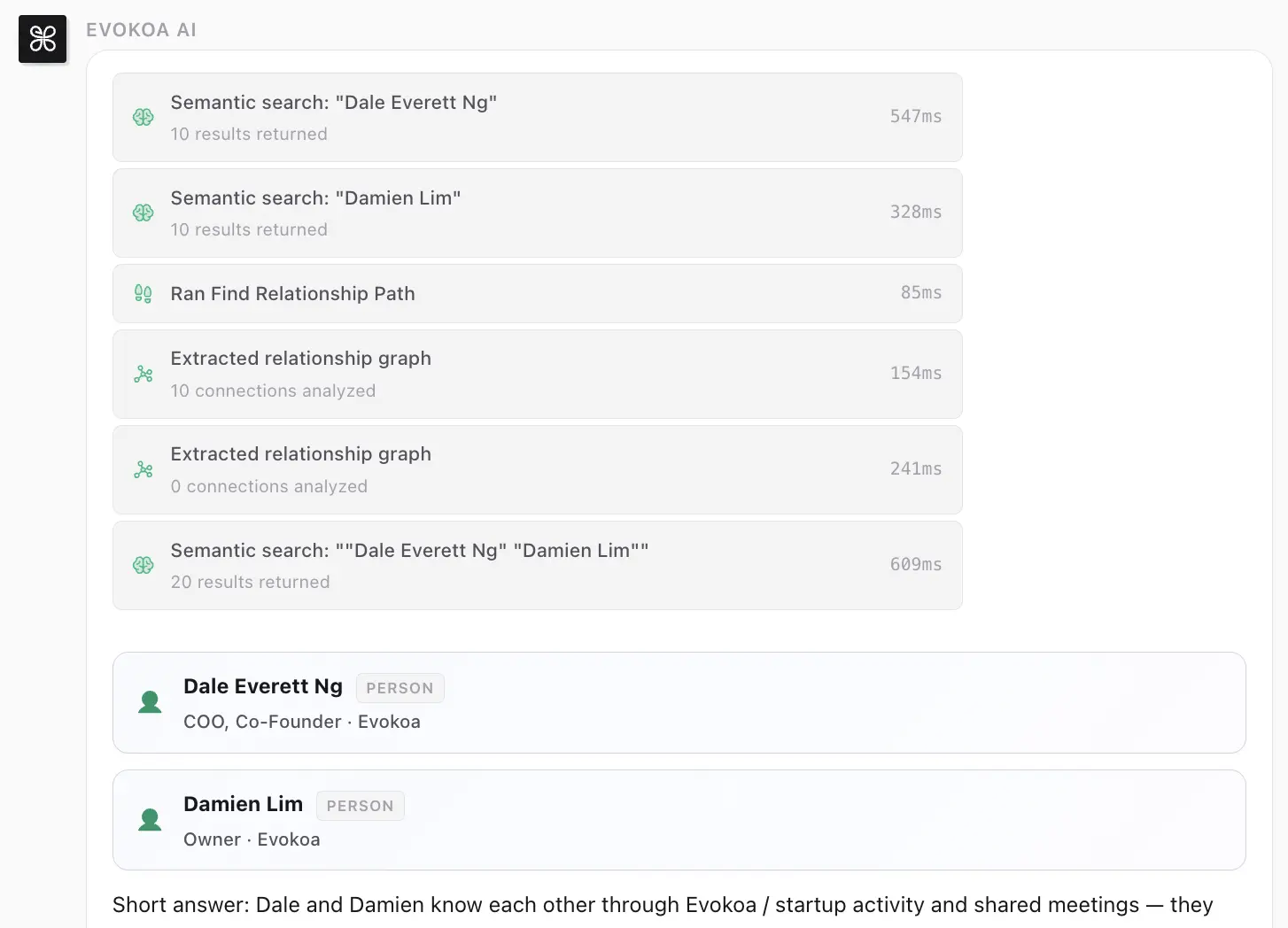The width and height of the screenshot is (1288, 928).
Task: Click brain icon beside combined names search
Action: pyautogui.click(x=144, y=565)
